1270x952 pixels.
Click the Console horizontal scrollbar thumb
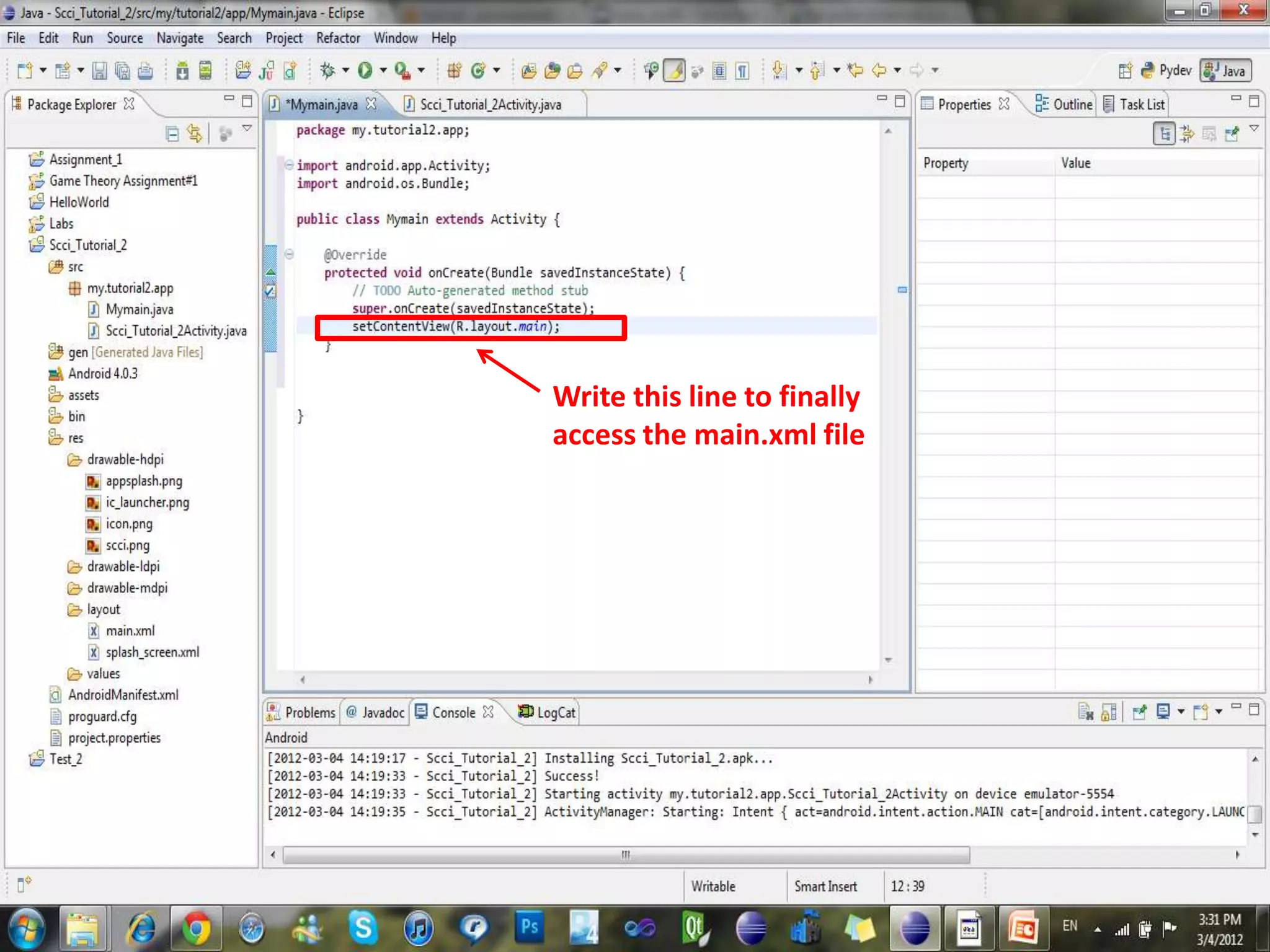[626, 855]
